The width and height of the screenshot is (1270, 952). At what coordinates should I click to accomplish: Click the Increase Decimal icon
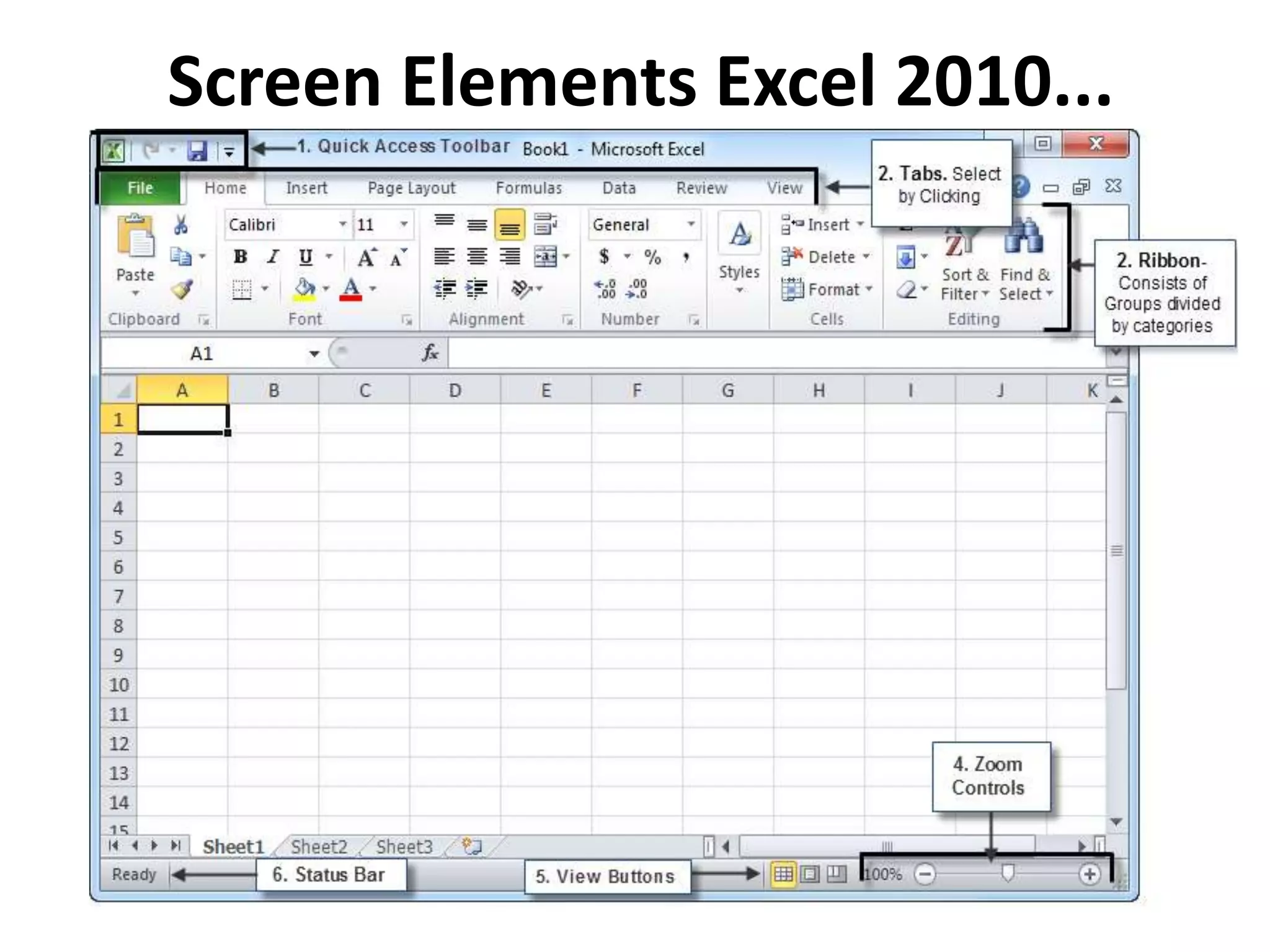tap(605, 289)
